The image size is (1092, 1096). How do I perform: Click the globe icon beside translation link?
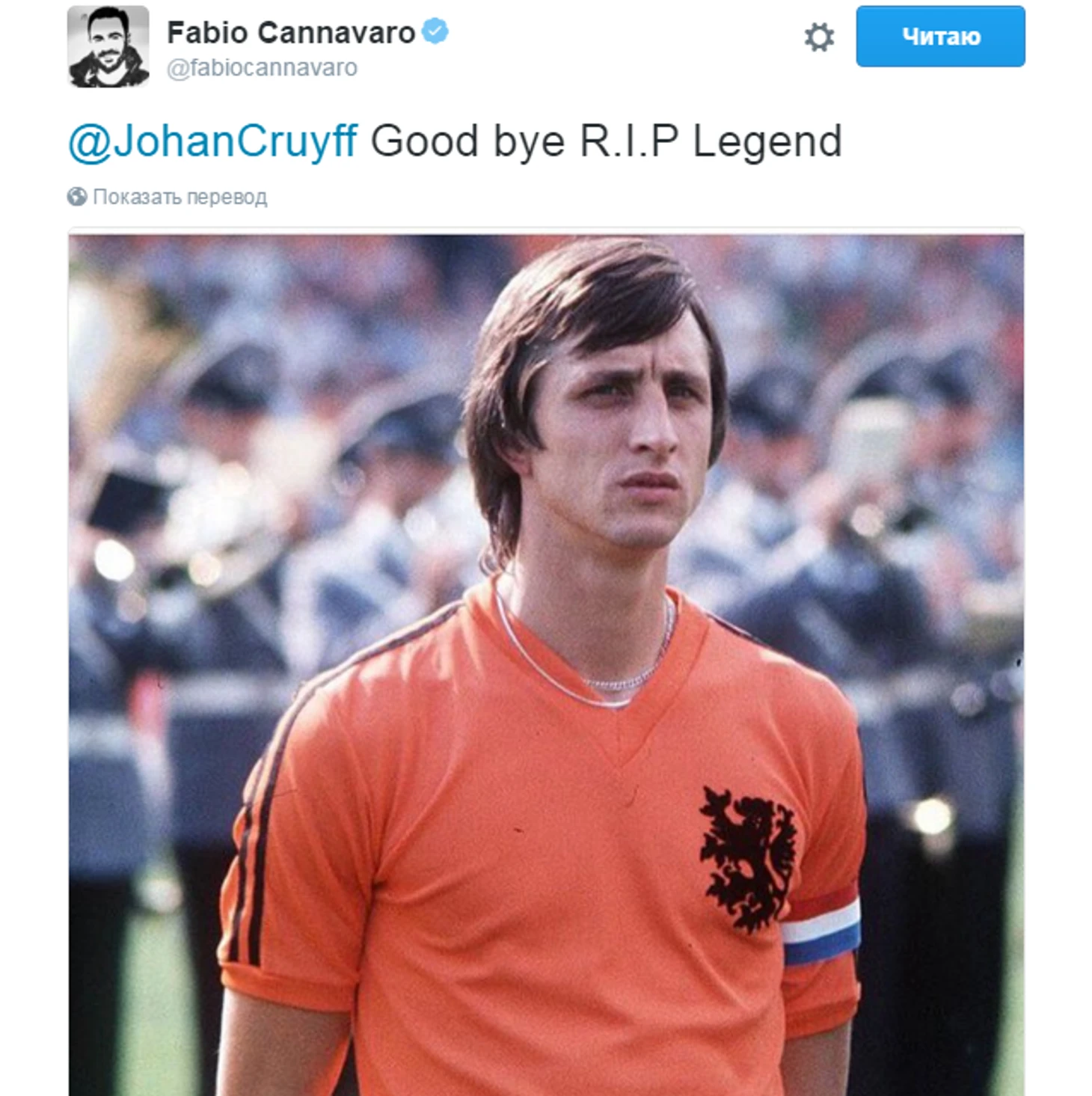coord(77,197)
